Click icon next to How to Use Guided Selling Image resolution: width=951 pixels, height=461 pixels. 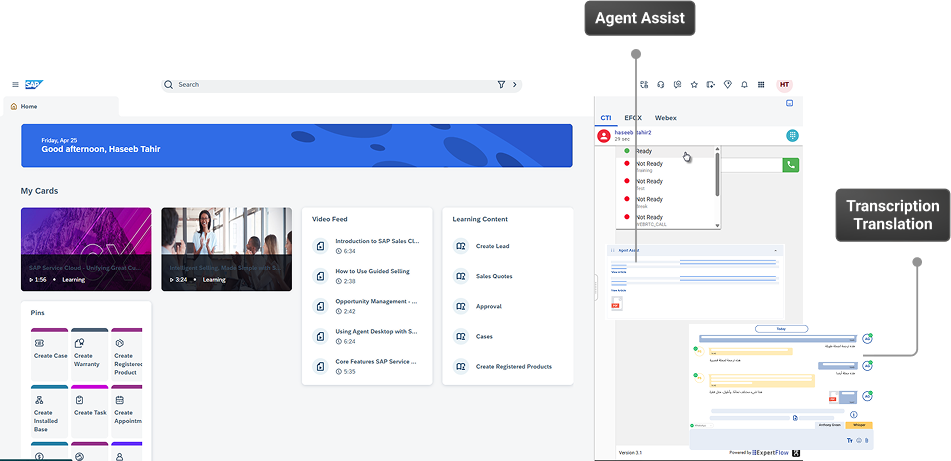coord(320,276)
